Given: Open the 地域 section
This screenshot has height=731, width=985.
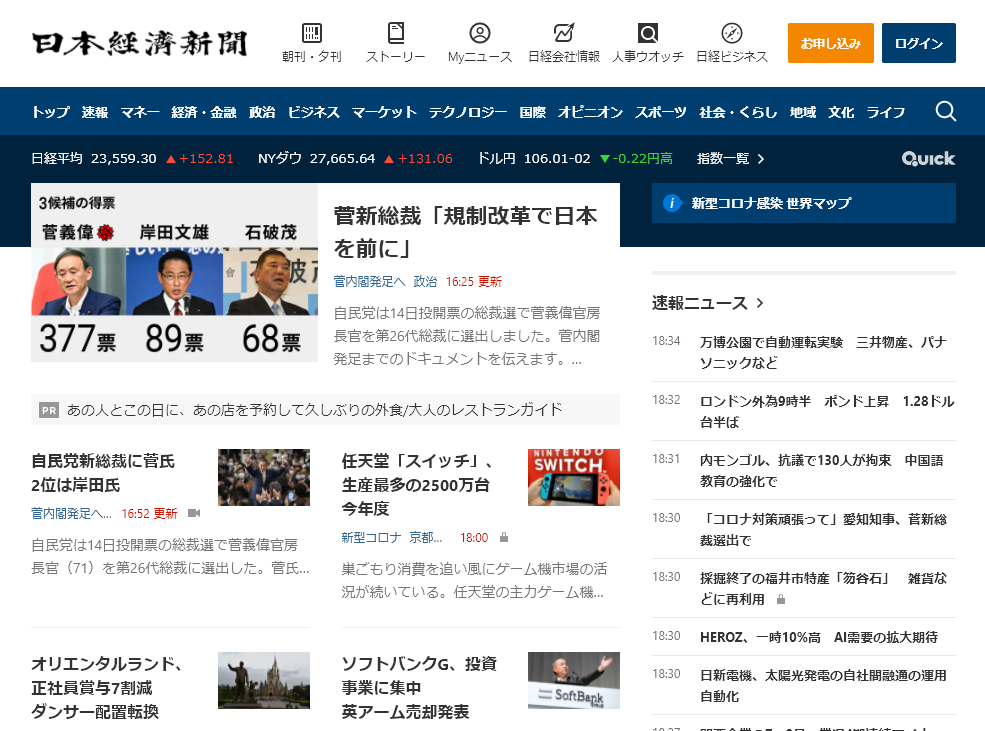Looking at the screenshot, I should pyautogui.click(x=803, y=112).
